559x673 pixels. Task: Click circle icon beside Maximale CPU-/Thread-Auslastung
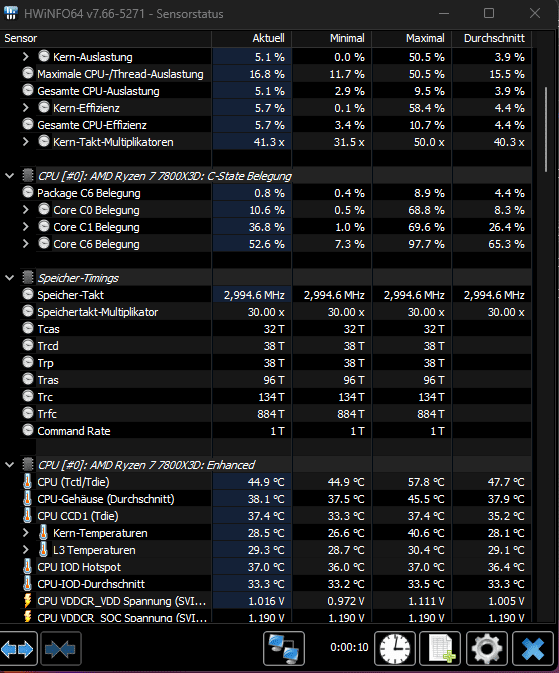click(28, 73)
